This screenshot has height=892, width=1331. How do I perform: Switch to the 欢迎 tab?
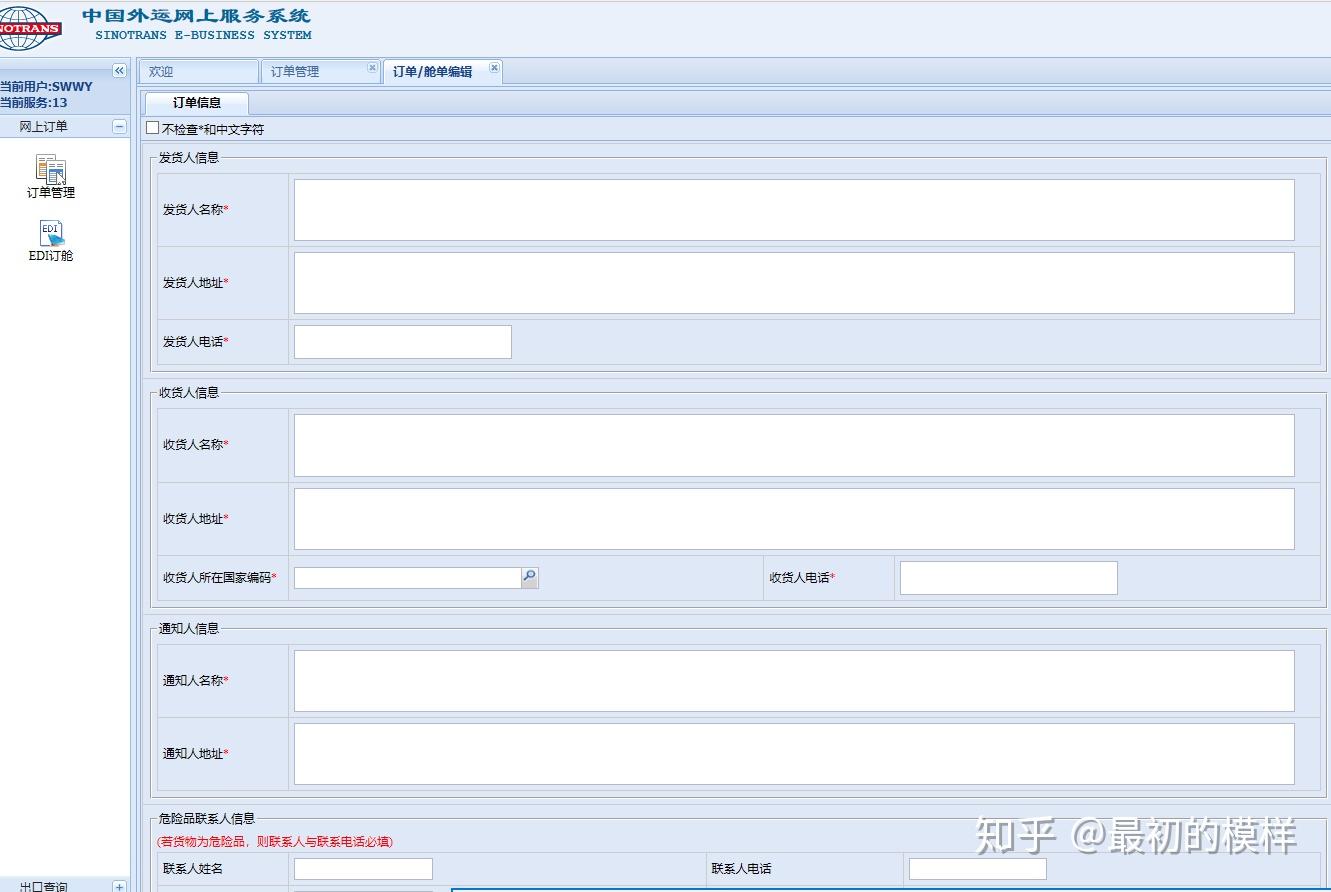(198, 72)
